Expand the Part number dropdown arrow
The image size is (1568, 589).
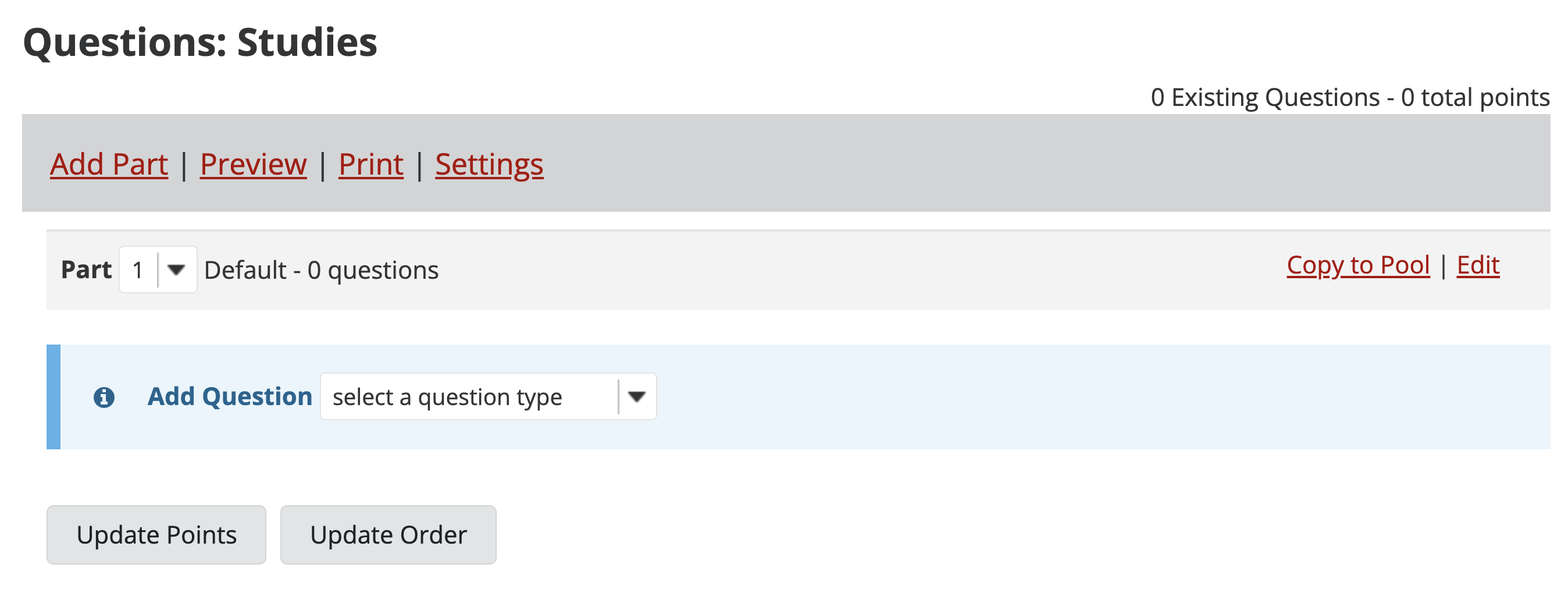click(x=177, y=270)
